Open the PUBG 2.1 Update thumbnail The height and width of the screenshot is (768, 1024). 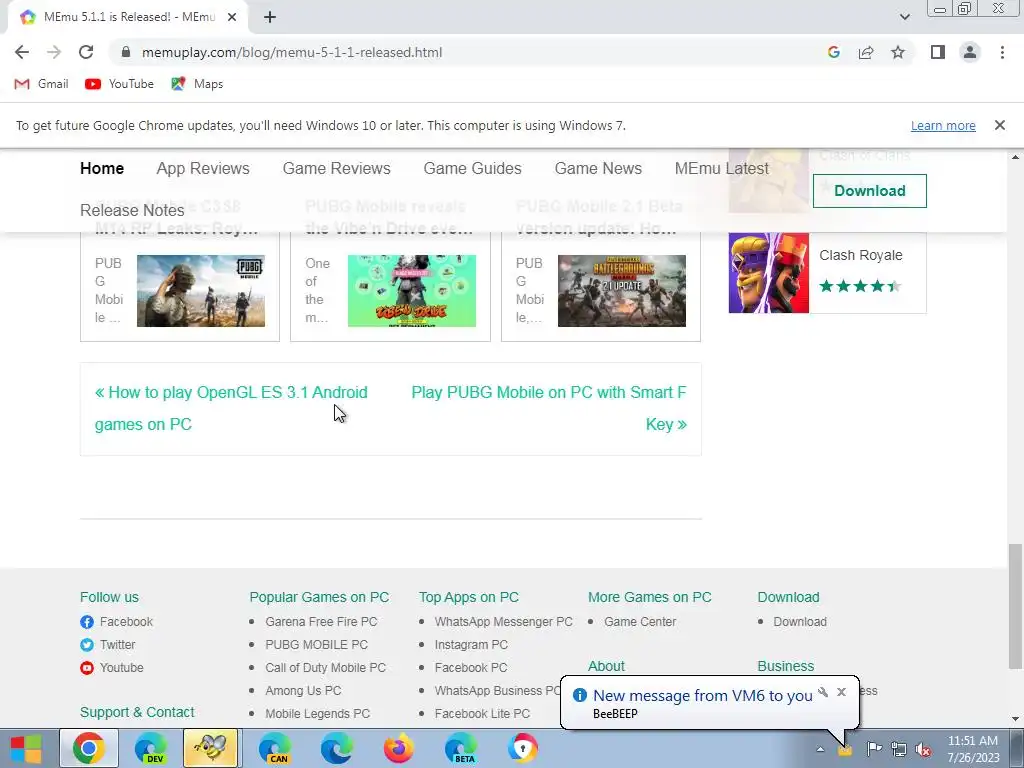(622, 291)
